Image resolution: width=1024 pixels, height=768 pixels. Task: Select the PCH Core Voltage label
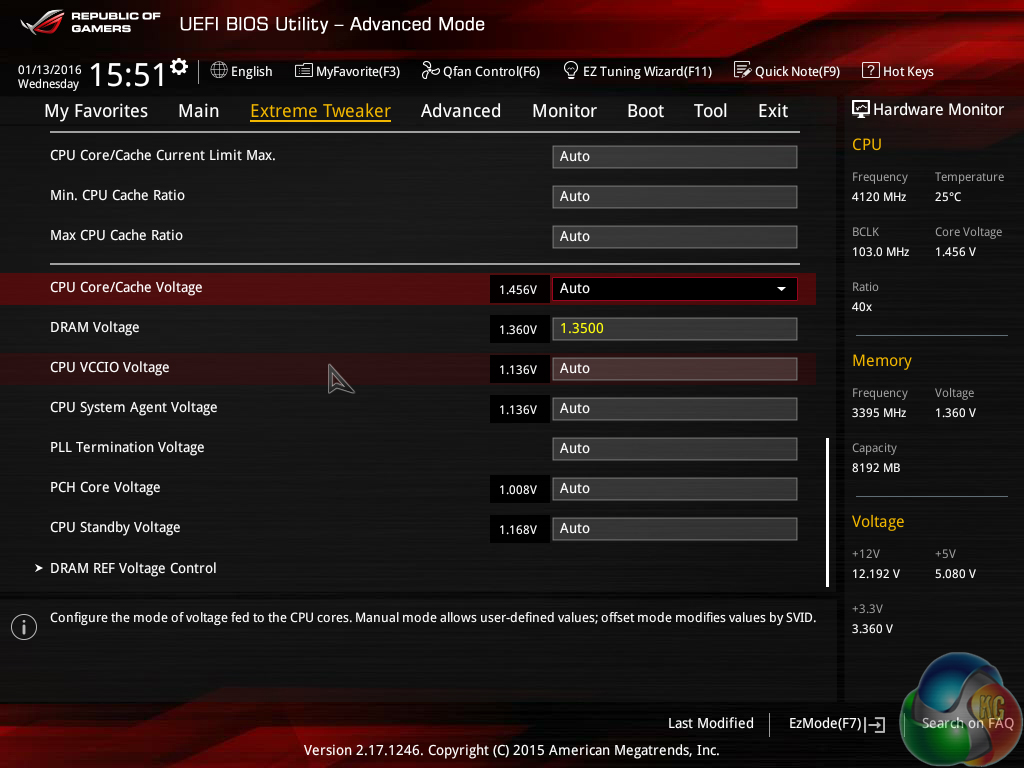pyautogui.click(x=105, y=487)
